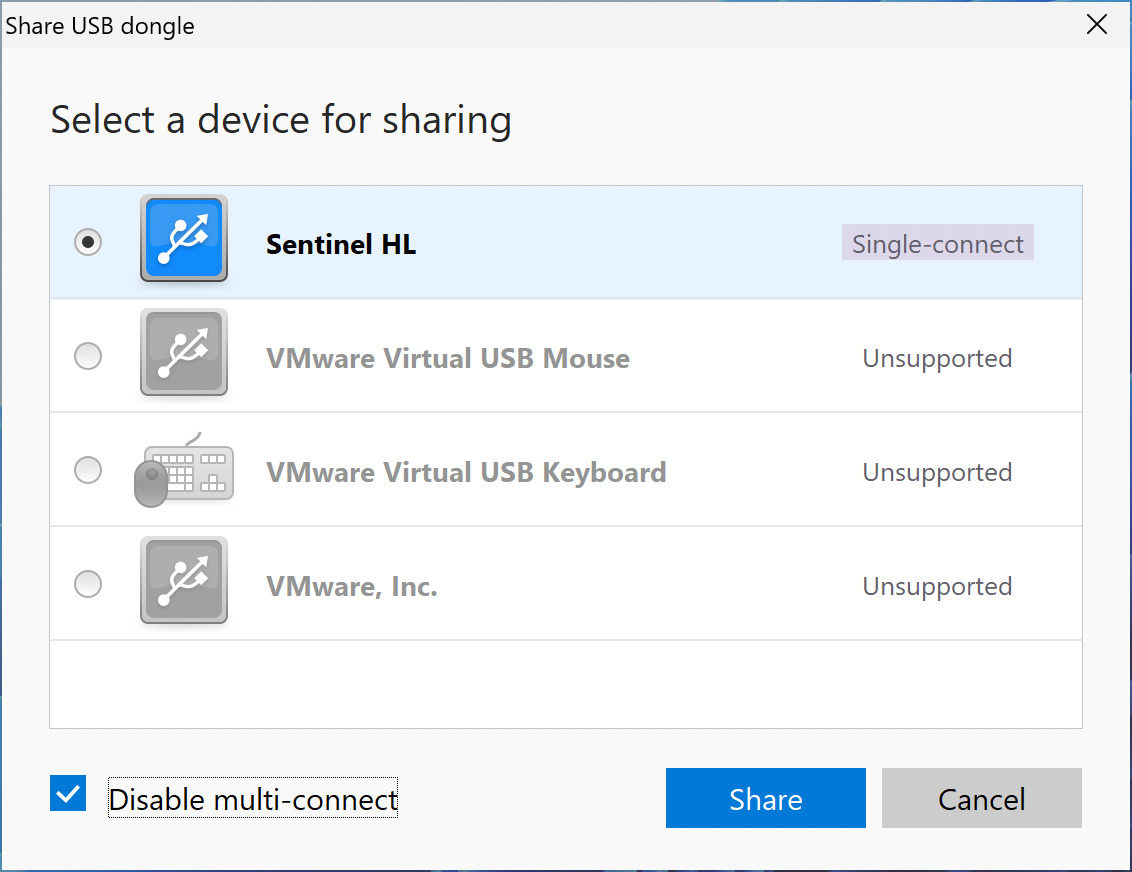Screen dimensions: 1132x872
Task: Close the Share USB dongle window
Action: [x=1097, y=25]
